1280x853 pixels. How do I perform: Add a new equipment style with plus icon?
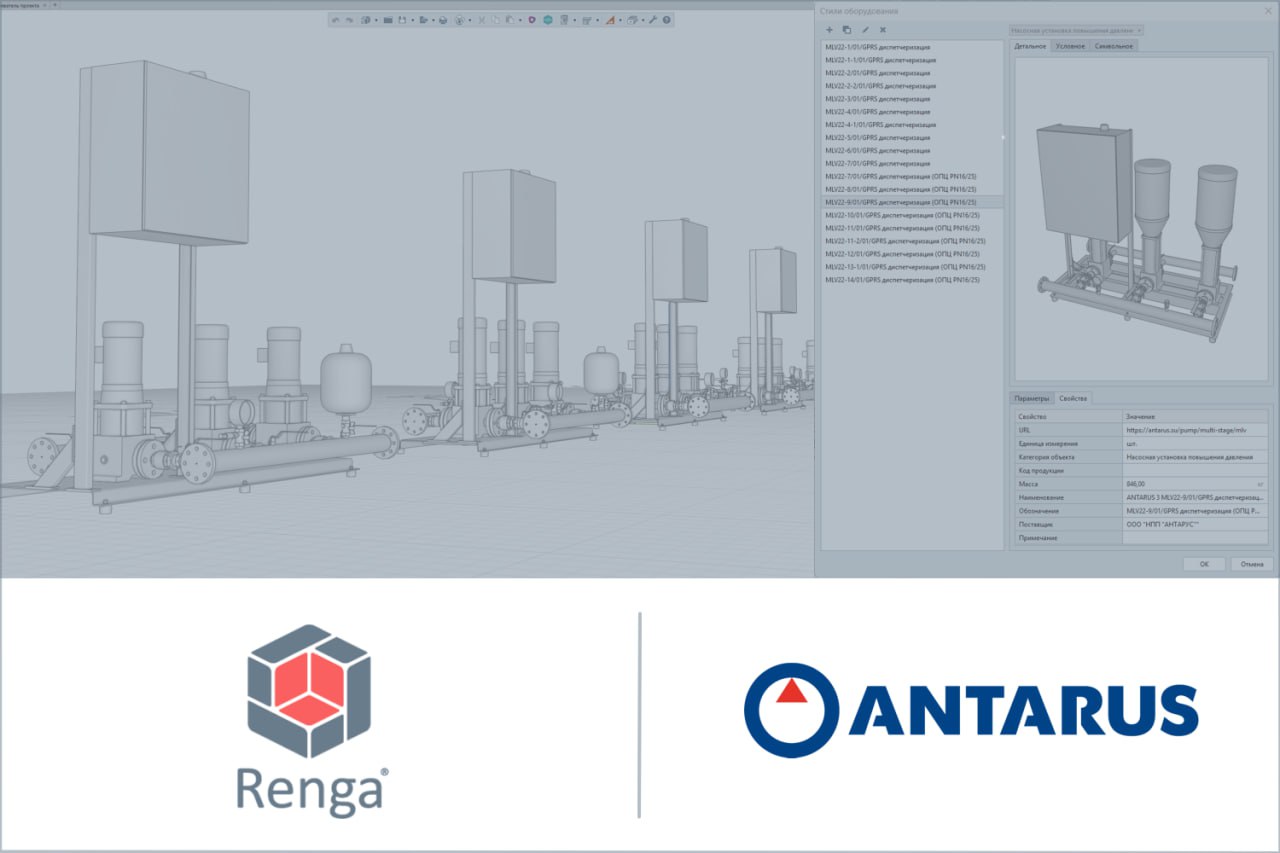[x=829, y=30]
